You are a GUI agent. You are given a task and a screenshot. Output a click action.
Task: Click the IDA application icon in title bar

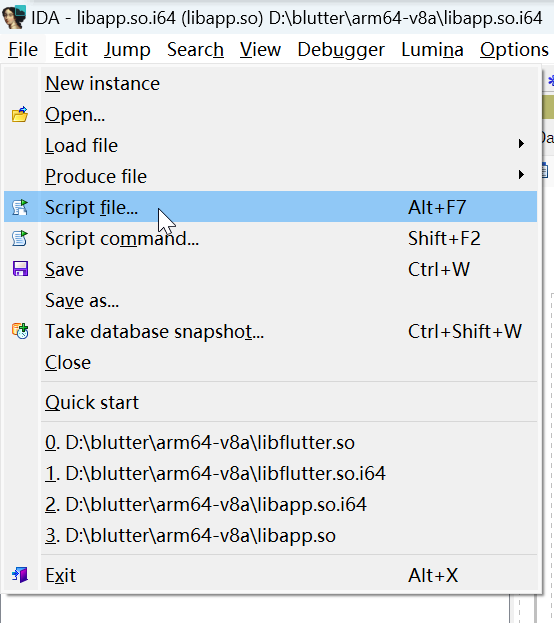pos(14,17)
